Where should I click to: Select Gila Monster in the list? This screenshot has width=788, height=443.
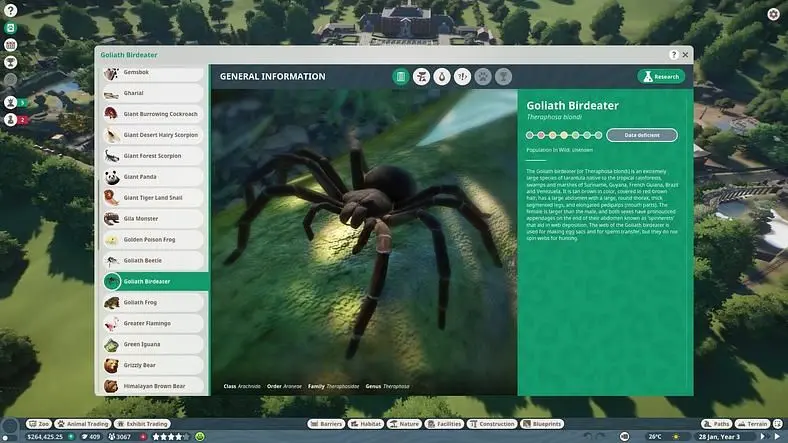point(153,219)
